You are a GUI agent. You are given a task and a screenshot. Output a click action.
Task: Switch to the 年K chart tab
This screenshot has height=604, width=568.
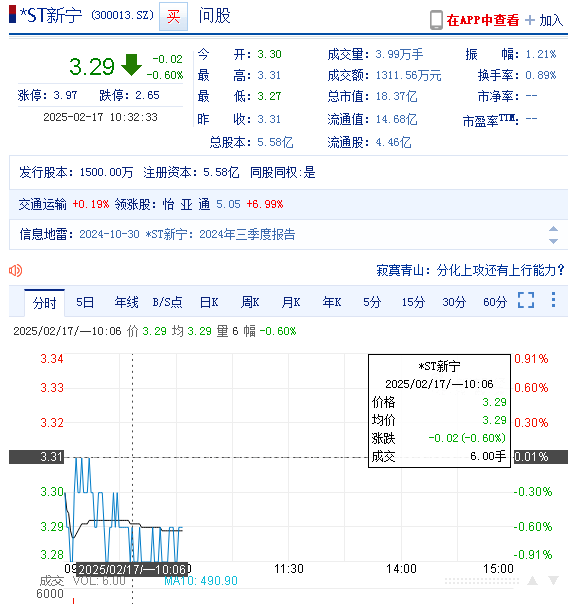(x=332, y=302)
